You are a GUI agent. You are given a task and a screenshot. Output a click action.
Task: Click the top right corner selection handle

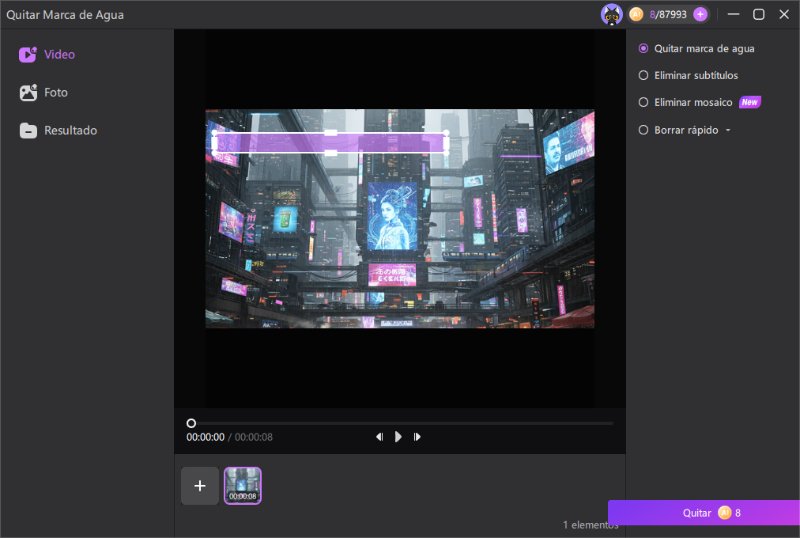(x=446, y=133)
